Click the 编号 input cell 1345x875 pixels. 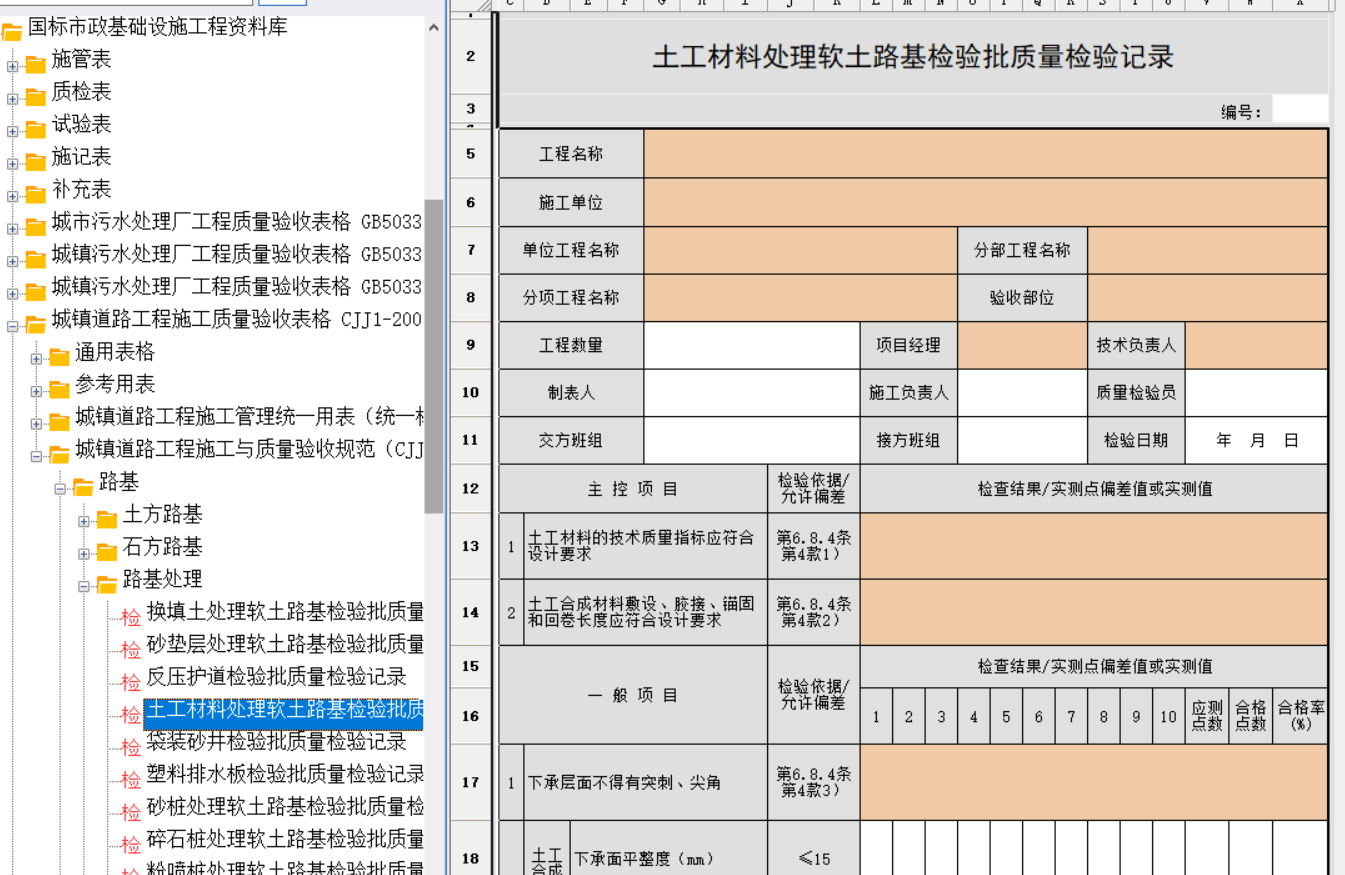(1300, 110)
